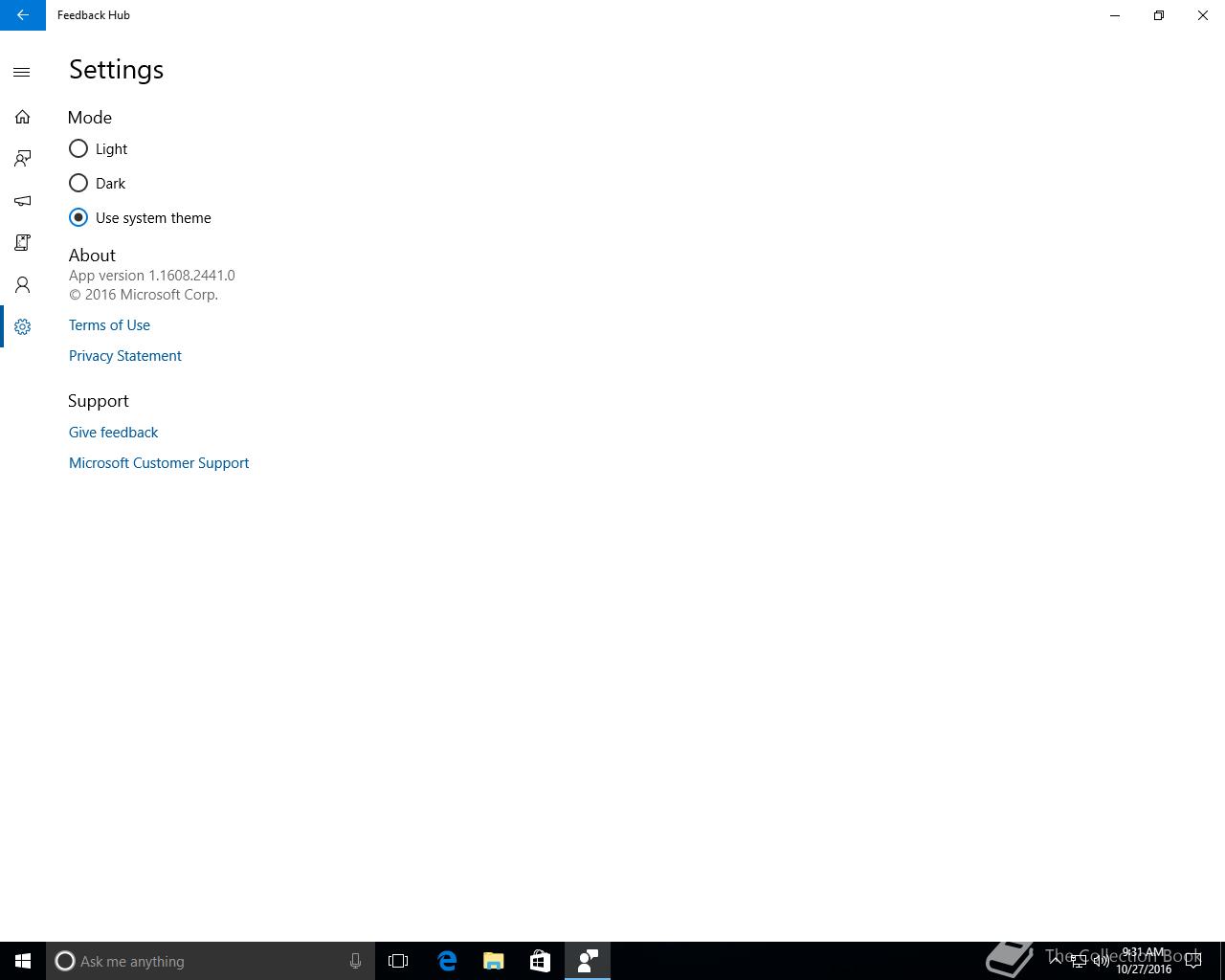Open File Explorer from taskbar
Screen dimensions: 1225x980
tap(494, 961)
